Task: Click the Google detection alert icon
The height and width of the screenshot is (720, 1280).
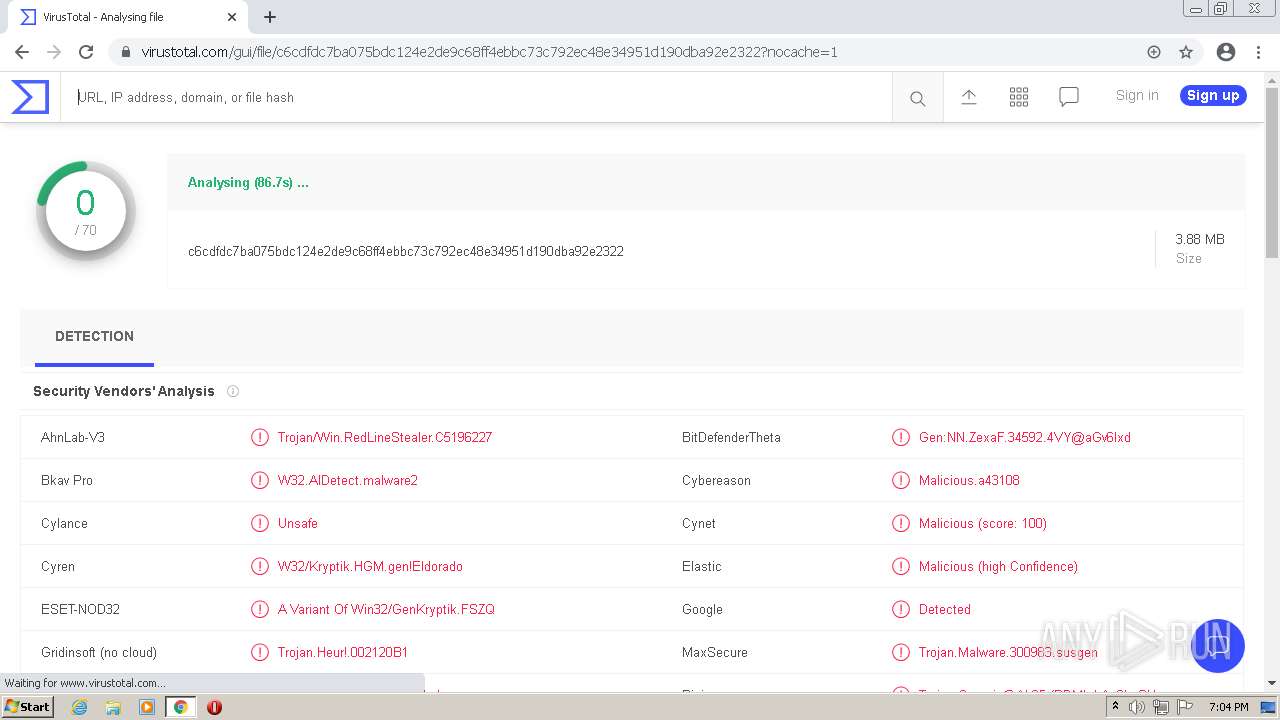Action: (x=901, y=609)
